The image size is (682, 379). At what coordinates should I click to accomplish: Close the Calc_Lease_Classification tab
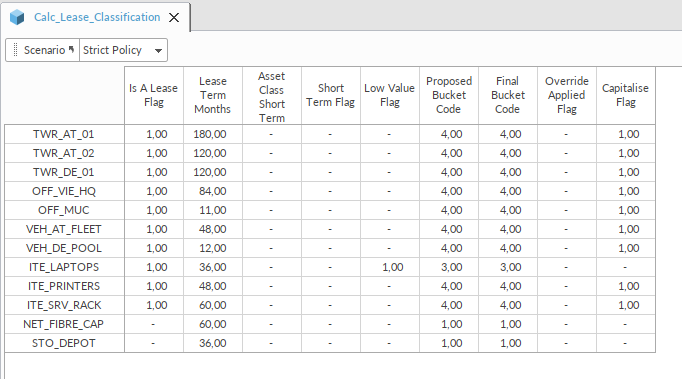pyautogui.click(x=174, y=17)
